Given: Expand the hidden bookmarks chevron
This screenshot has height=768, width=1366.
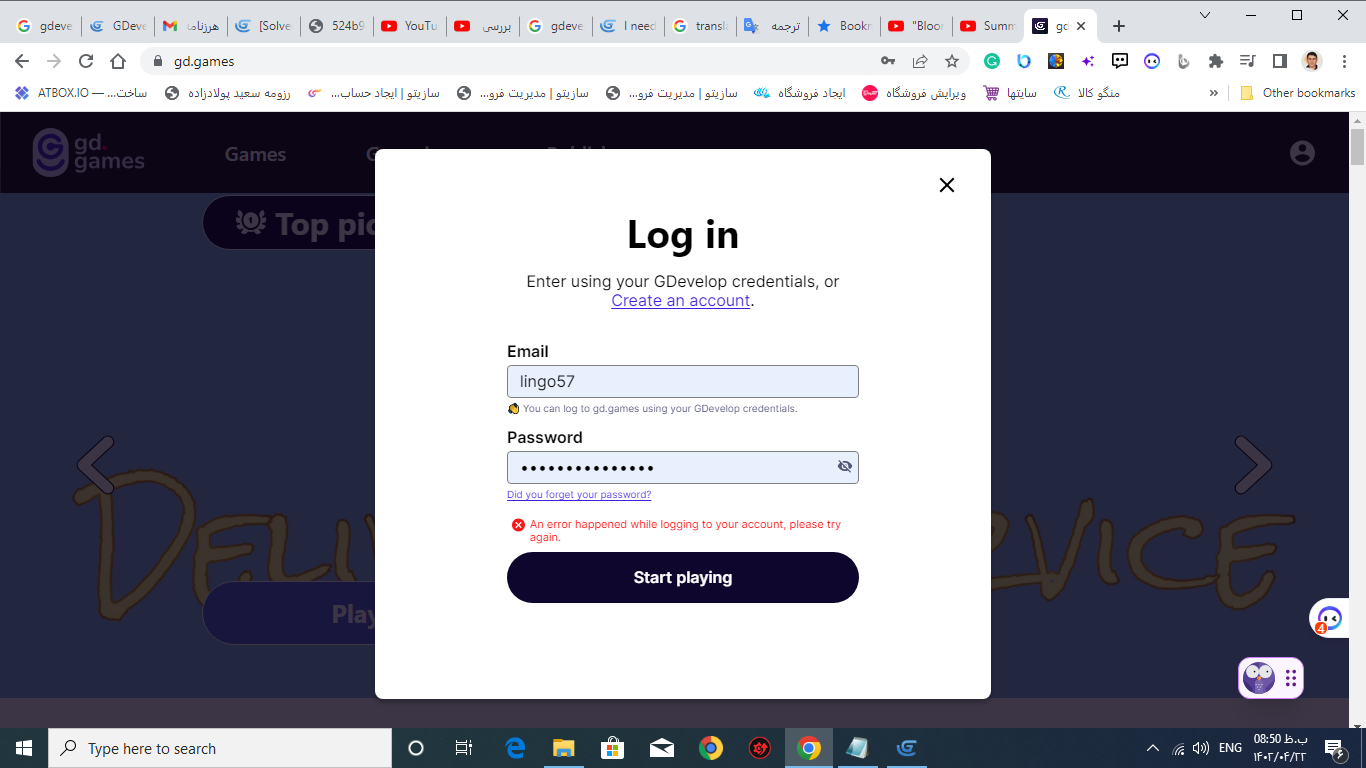Looking at the screenshot, I should (x=1214, y=93).
